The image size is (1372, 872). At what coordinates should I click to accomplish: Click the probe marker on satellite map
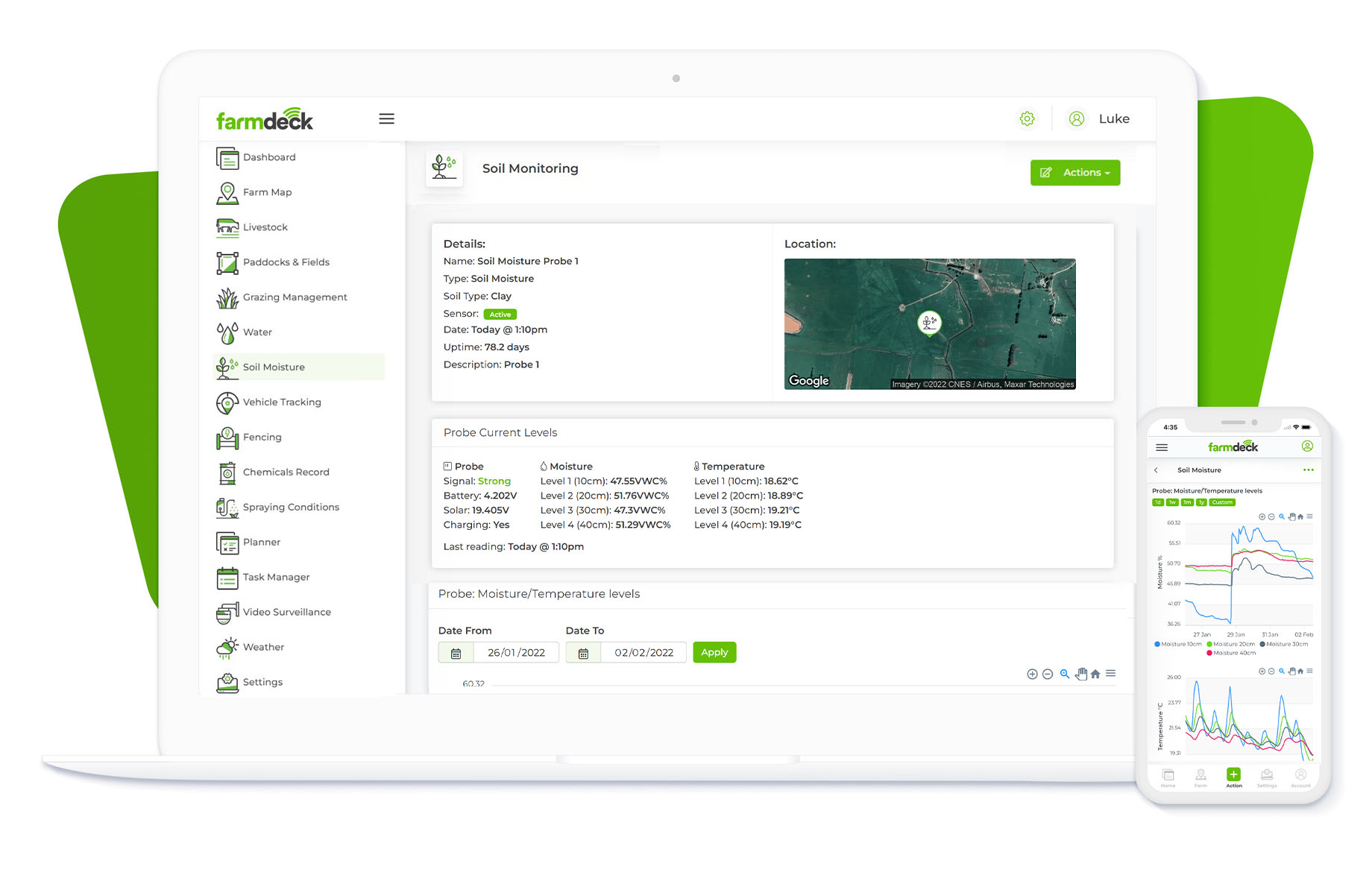(x=928, y=323)
